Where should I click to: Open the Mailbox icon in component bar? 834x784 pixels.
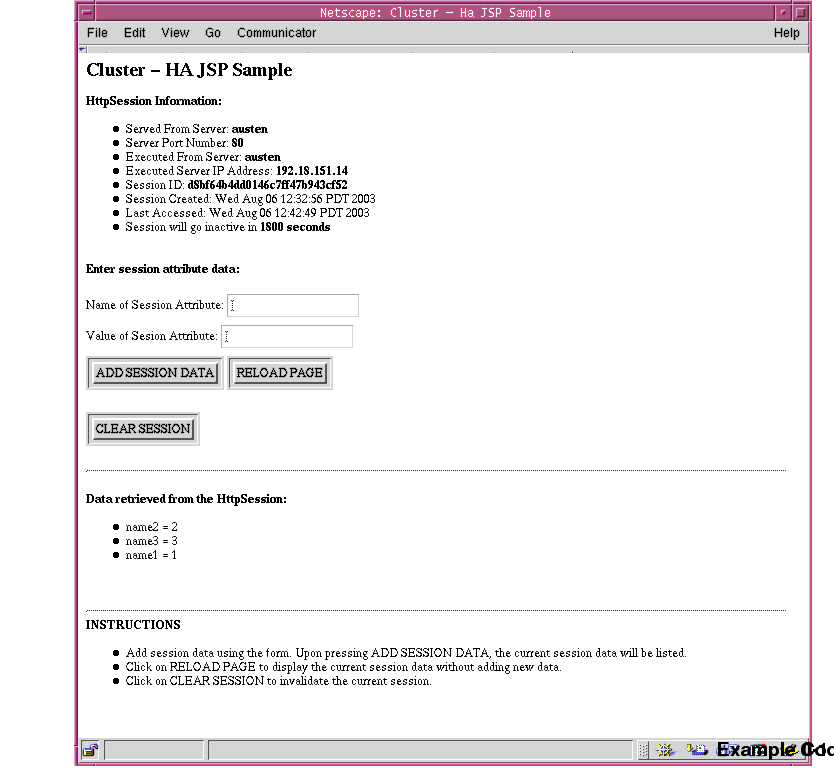click(x=699, y=750)
